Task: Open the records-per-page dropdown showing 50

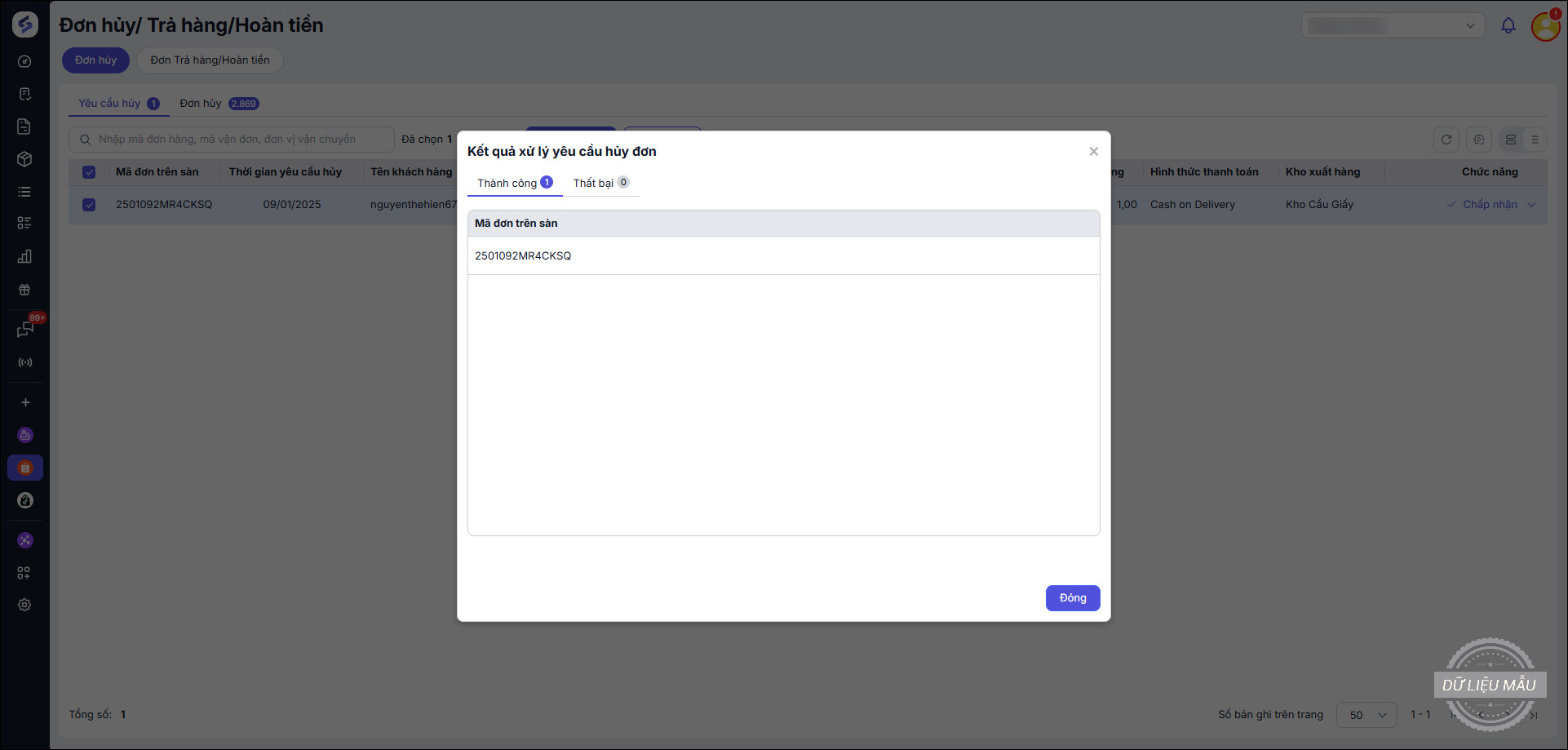Action: (1366, 715)
